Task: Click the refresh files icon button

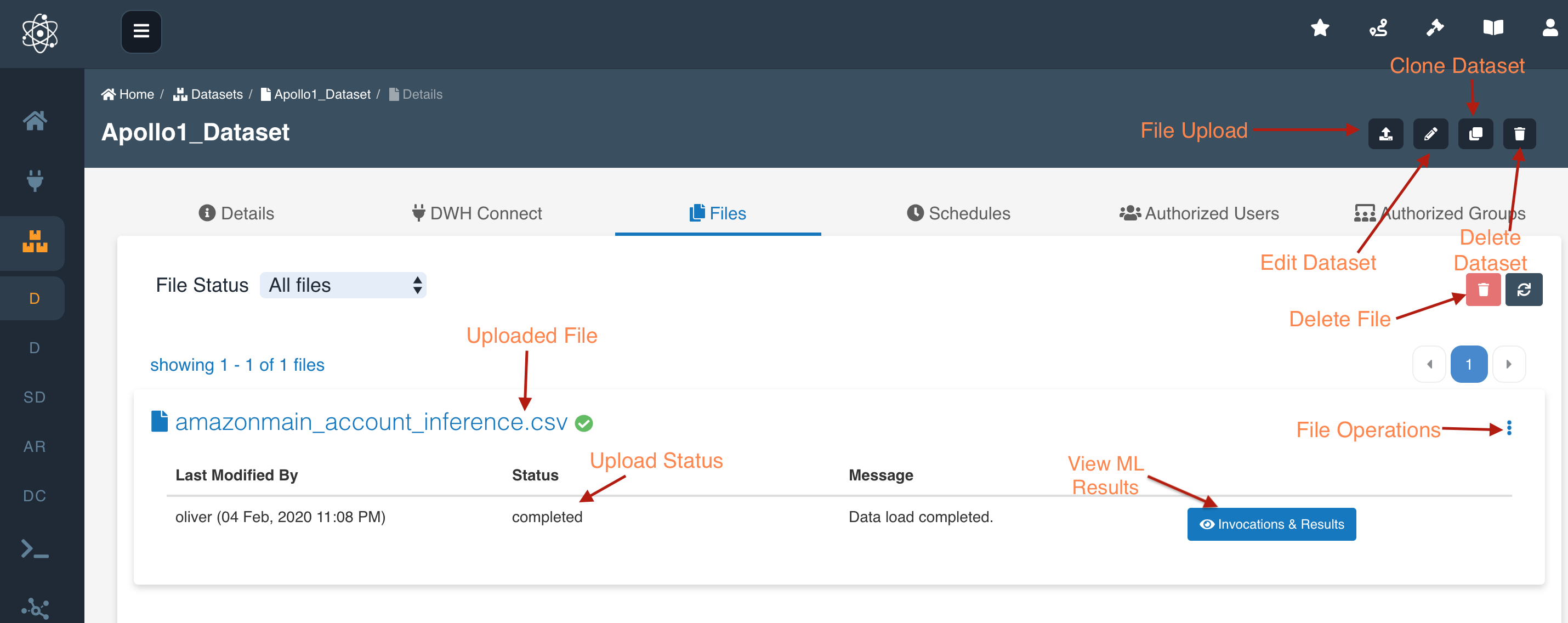Action: coord(1524,290)
